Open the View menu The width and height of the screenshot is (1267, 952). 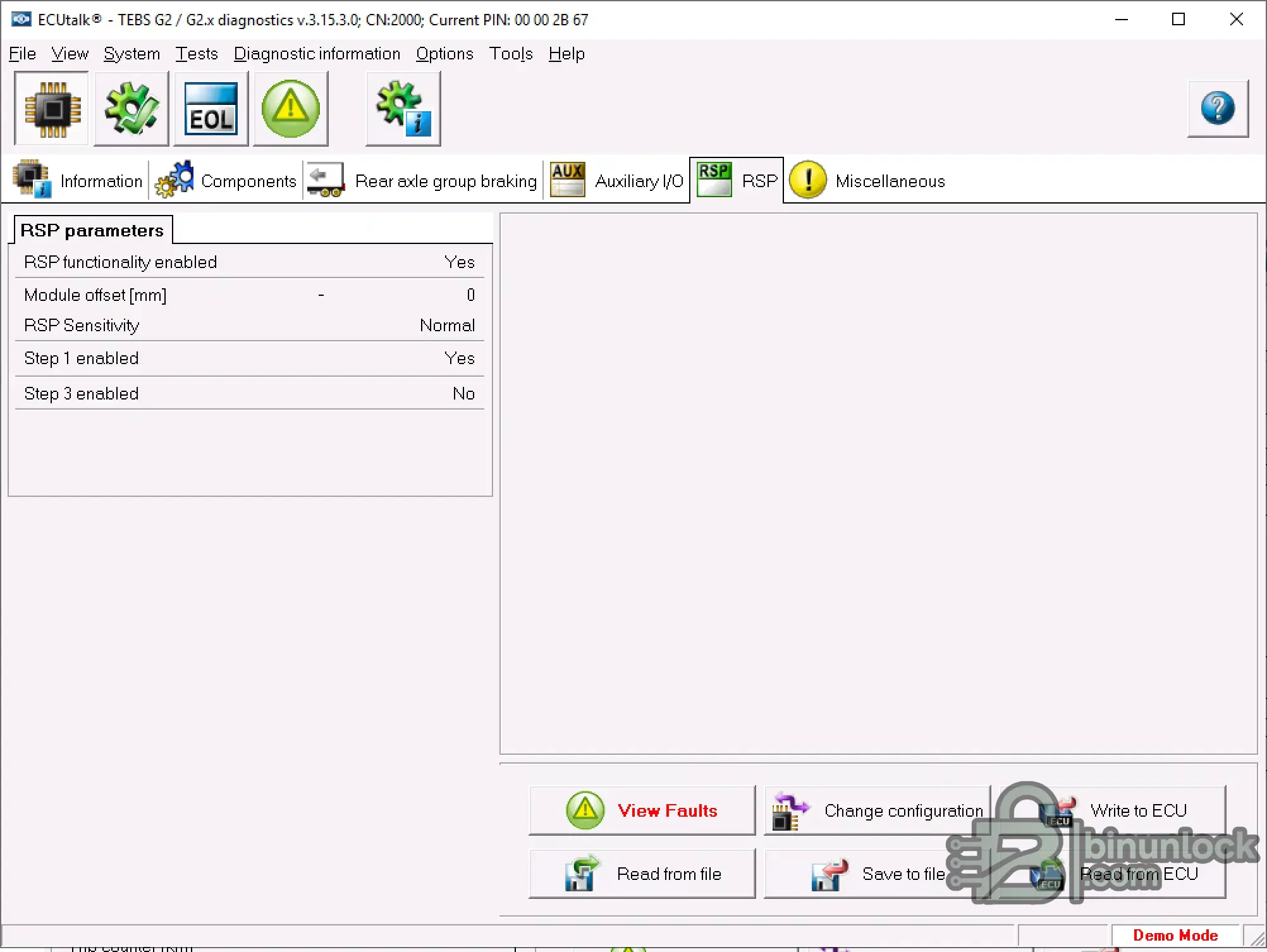pyautogui.click(x=70, y=54)
